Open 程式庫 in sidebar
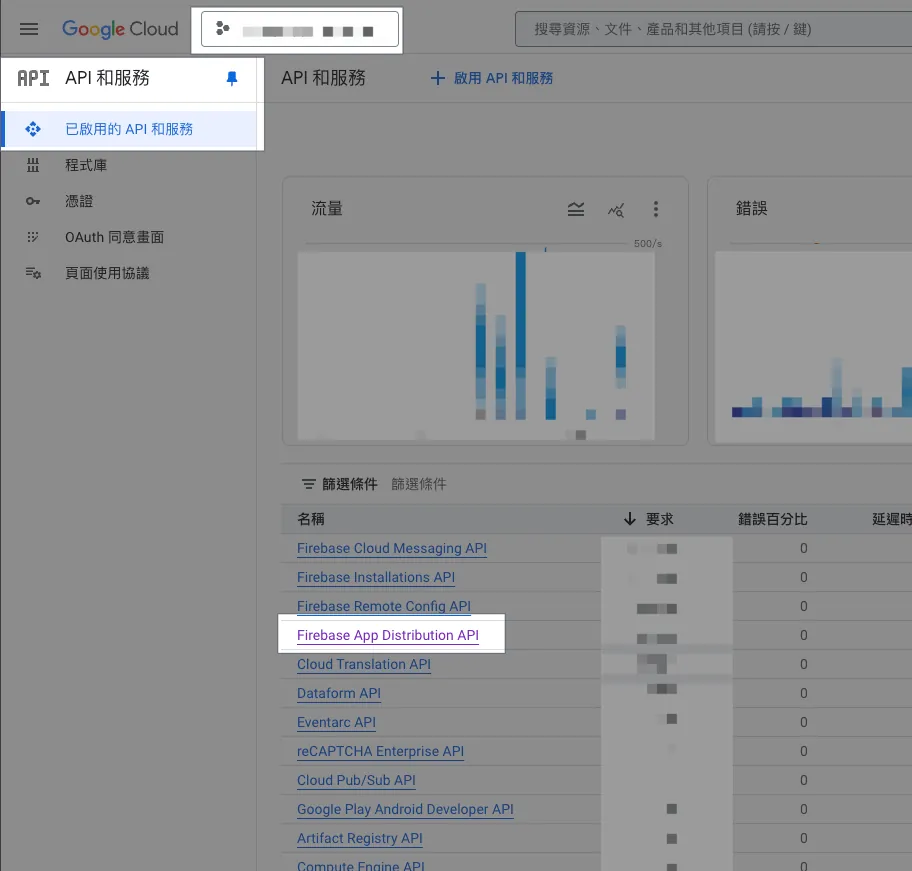Viewport: 912px width, 871px height. [x=86, y=165]
